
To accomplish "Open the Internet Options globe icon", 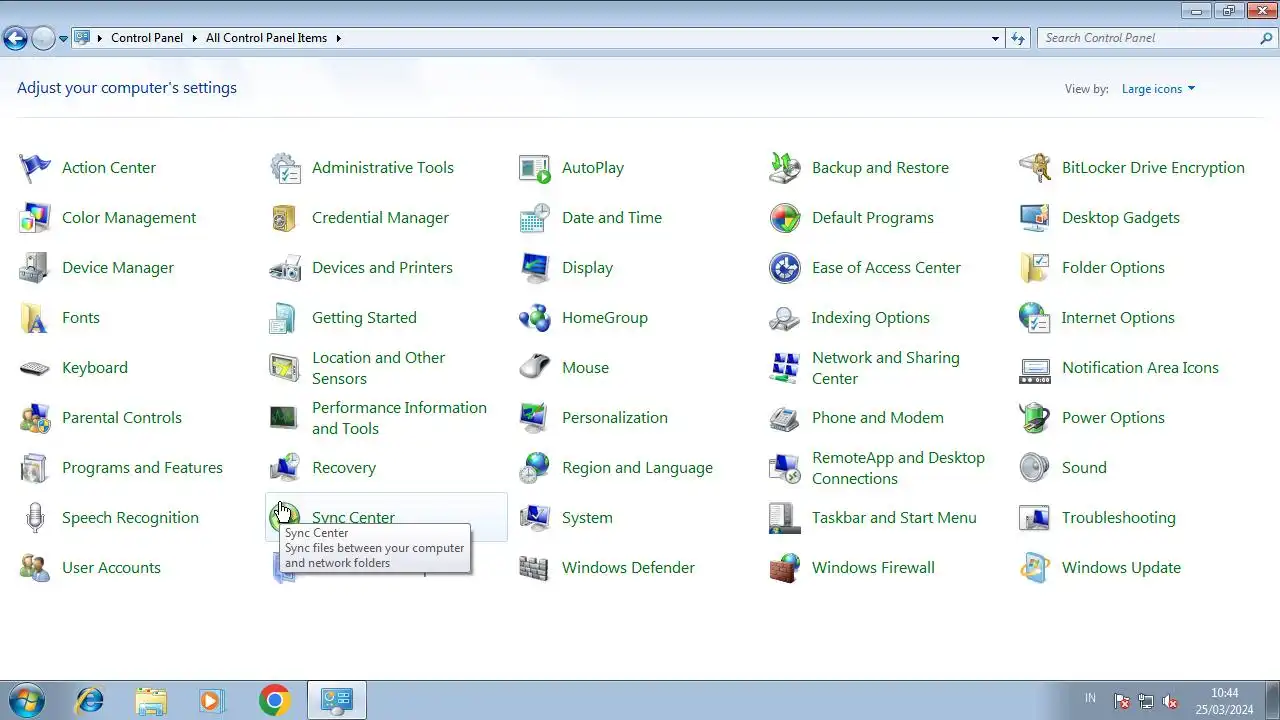I will 1035,318.
